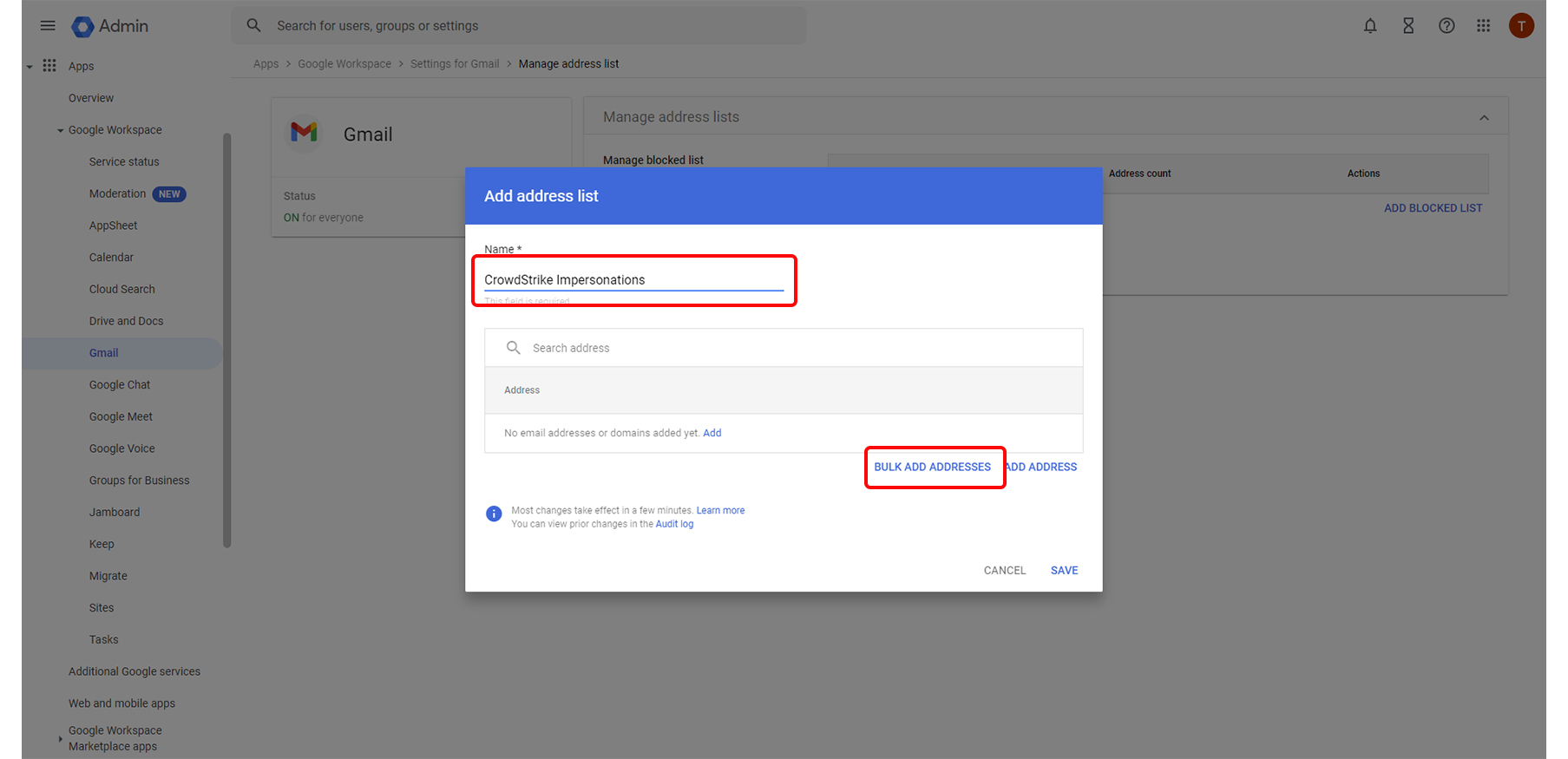Open the Audit log link
The width and height of the screenshot is (1568, 759).
click(674, 524)
